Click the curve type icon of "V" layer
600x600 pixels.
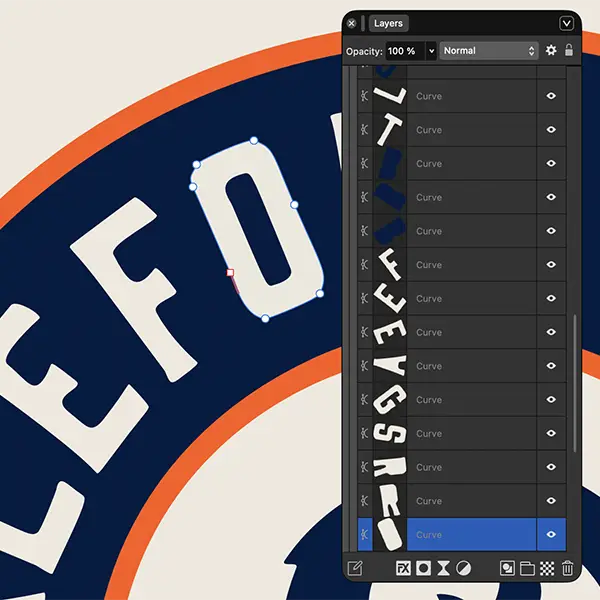point(365,365)
